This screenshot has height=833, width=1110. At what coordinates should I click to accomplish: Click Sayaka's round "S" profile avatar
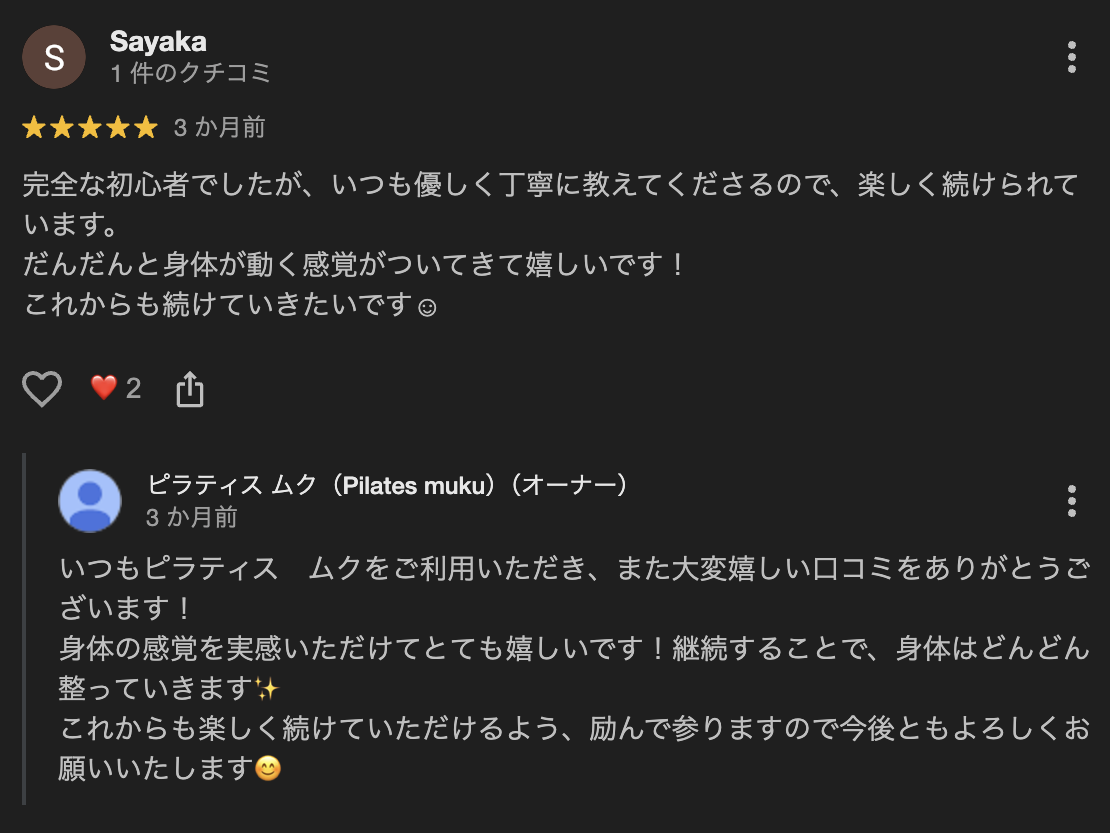pyautogui.click(x=54, y=57)
